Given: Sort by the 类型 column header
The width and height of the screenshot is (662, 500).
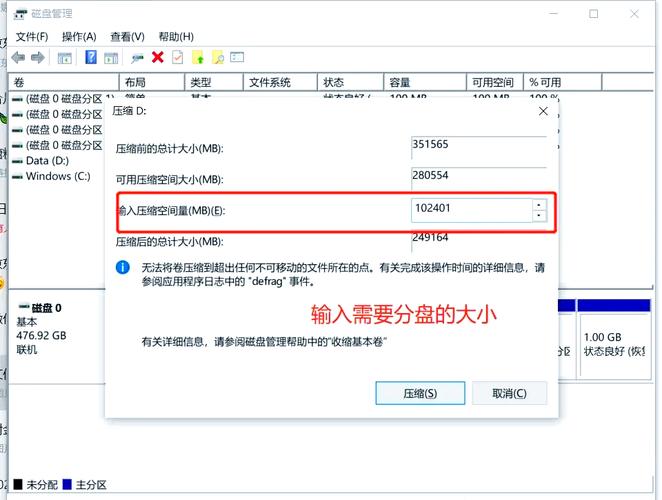Looking at the screenshot, I should pyautogui.click(x=214, y=82).
